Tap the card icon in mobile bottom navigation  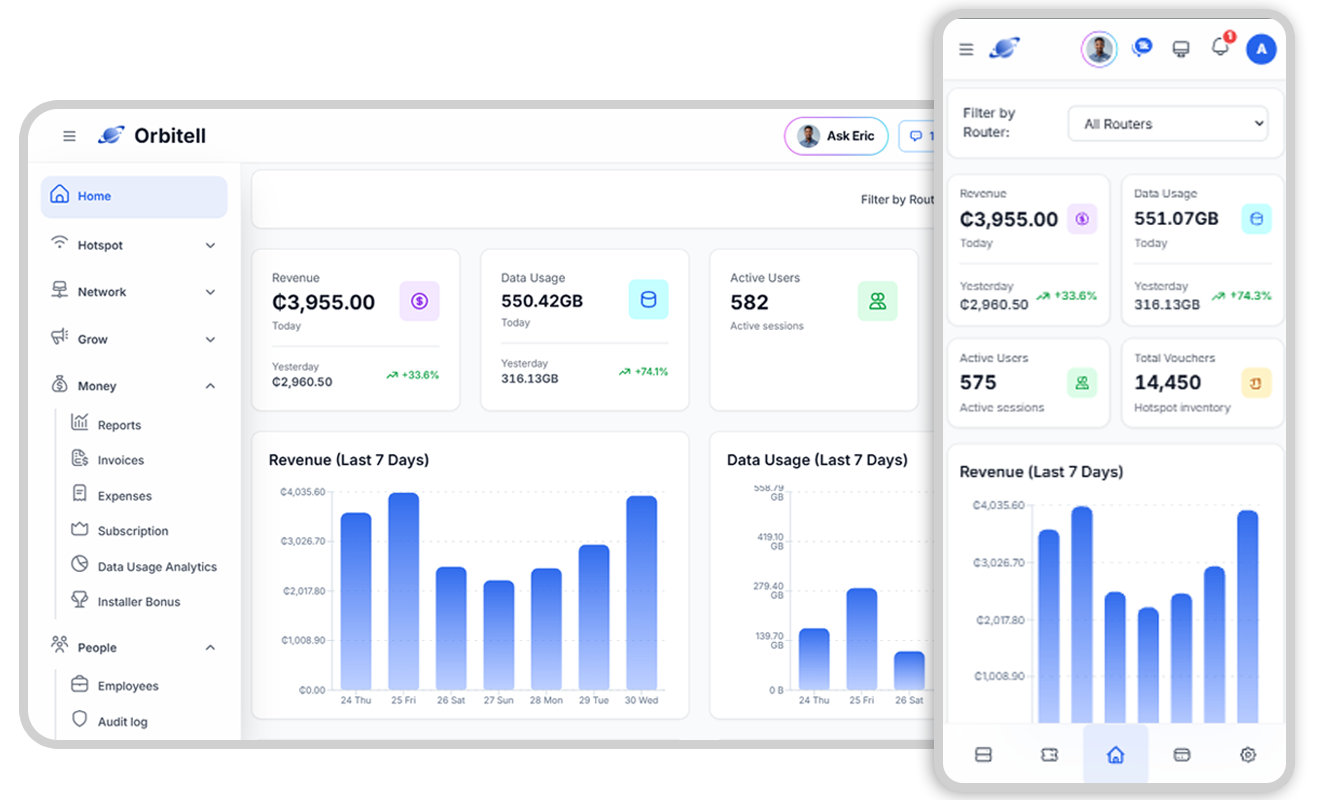pyautogui.click(x=1181, y=755)
